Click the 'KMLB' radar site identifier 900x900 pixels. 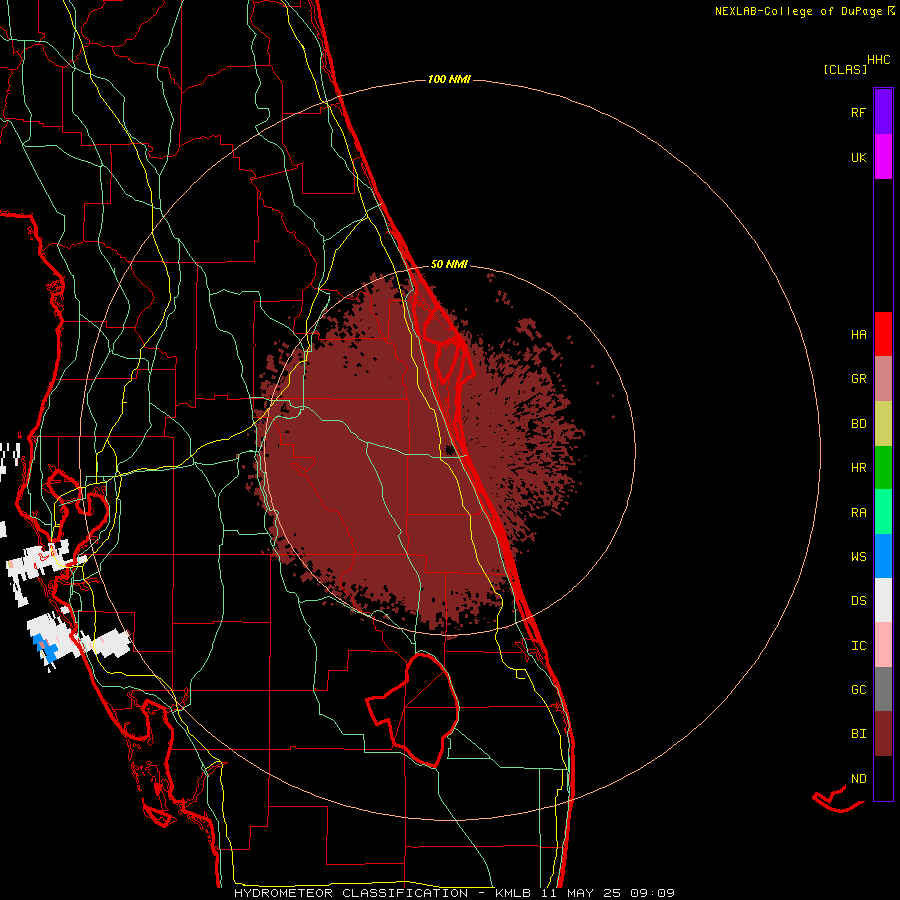pyautogui.click(x=513, y=893)
